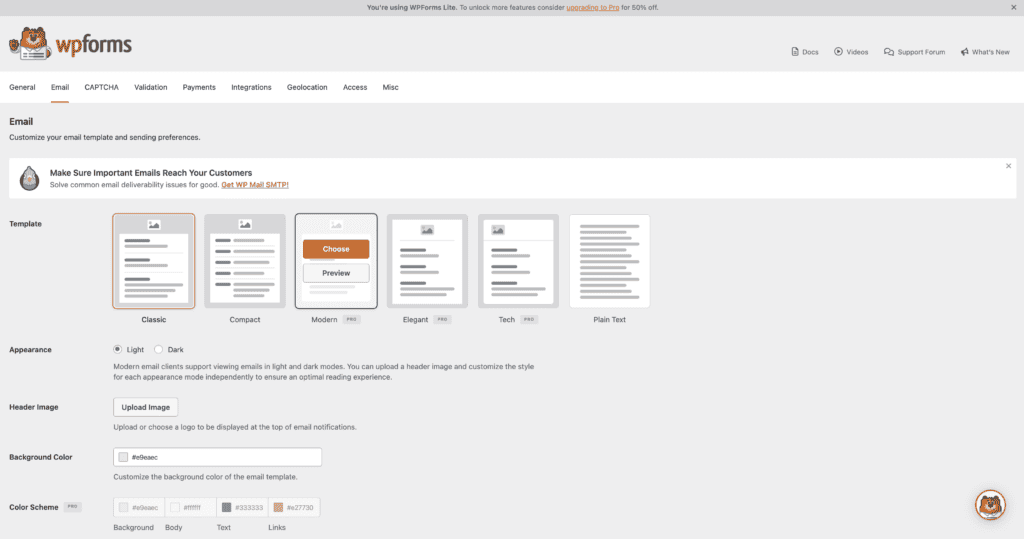Open the Geolocation tab
Image resolution: width=1024 pixels, height=539 pixels.
[x=307, y=87]
